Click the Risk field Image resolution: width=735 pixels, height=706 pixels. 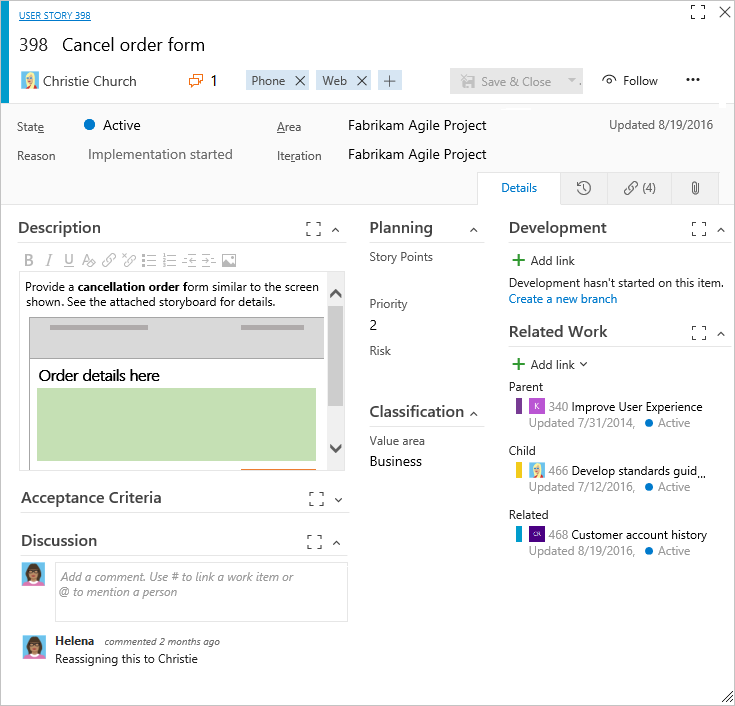(x=427, y=370)
